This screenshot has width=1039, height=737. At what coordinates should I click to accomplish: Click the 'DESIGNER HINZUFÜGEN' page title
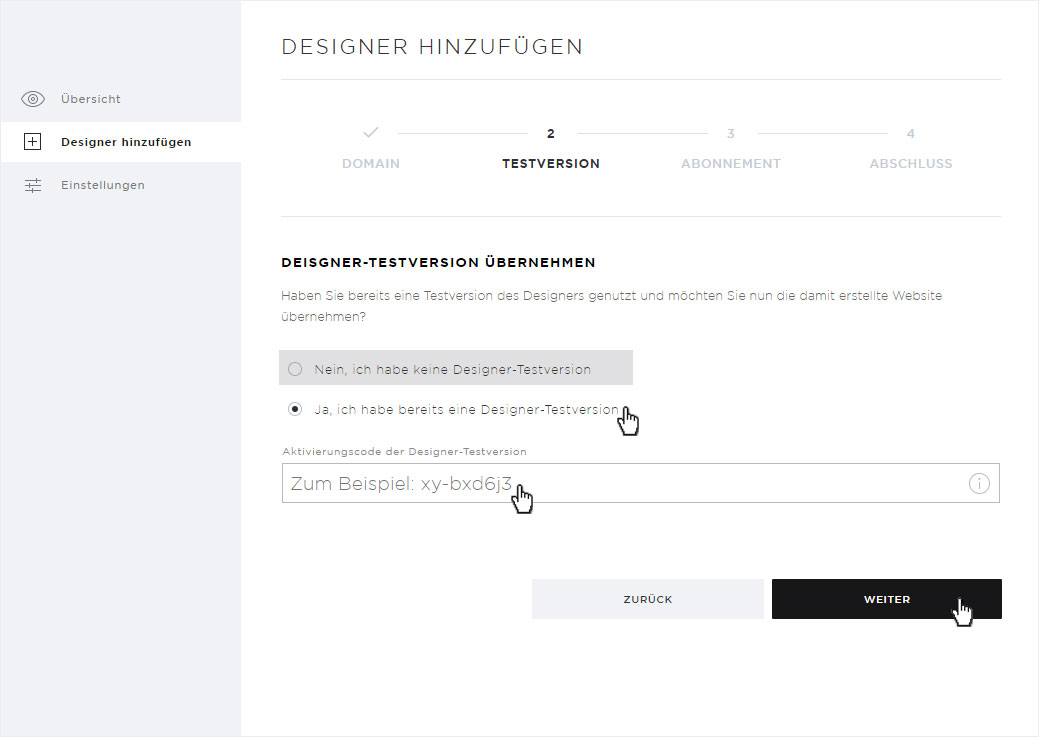pyautogui.click(x=432, y=47)
